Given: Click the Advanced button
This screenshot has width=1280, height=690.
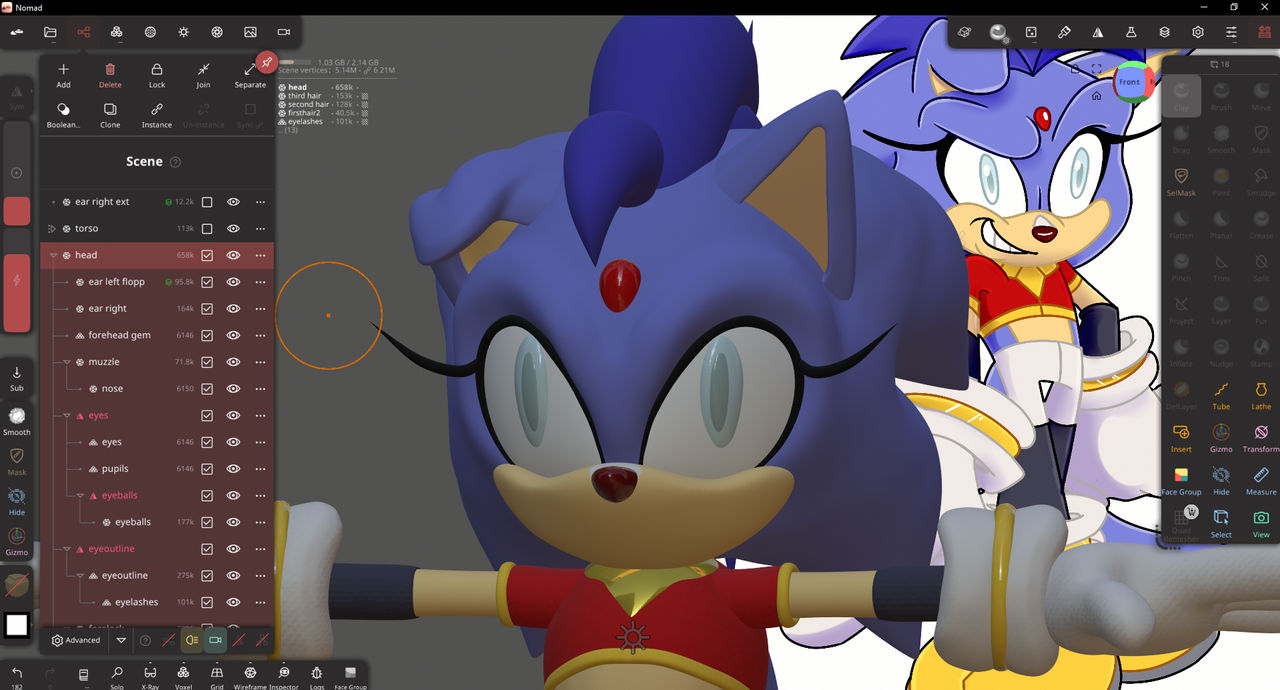Looking at the screenshot, I should [x=76, y=640].
